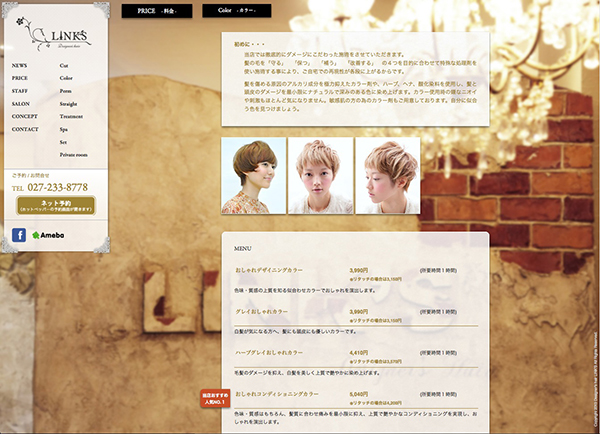This screenshot has height=434, width=600.
Task: Open the LINKS salon Facebook page icon
Action: tap(19, 235)
